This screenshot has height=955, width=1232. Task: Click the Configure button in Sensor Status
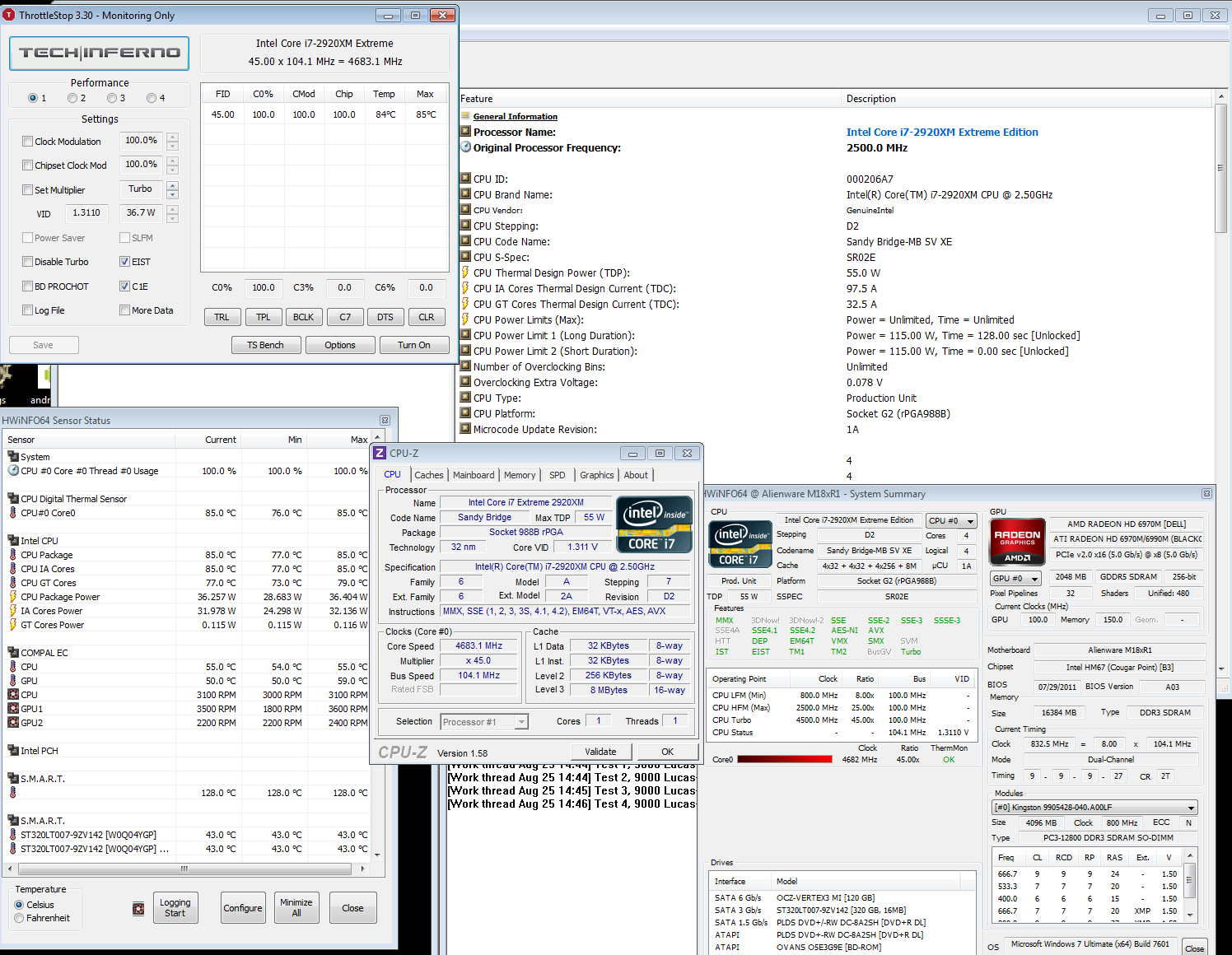243,908
